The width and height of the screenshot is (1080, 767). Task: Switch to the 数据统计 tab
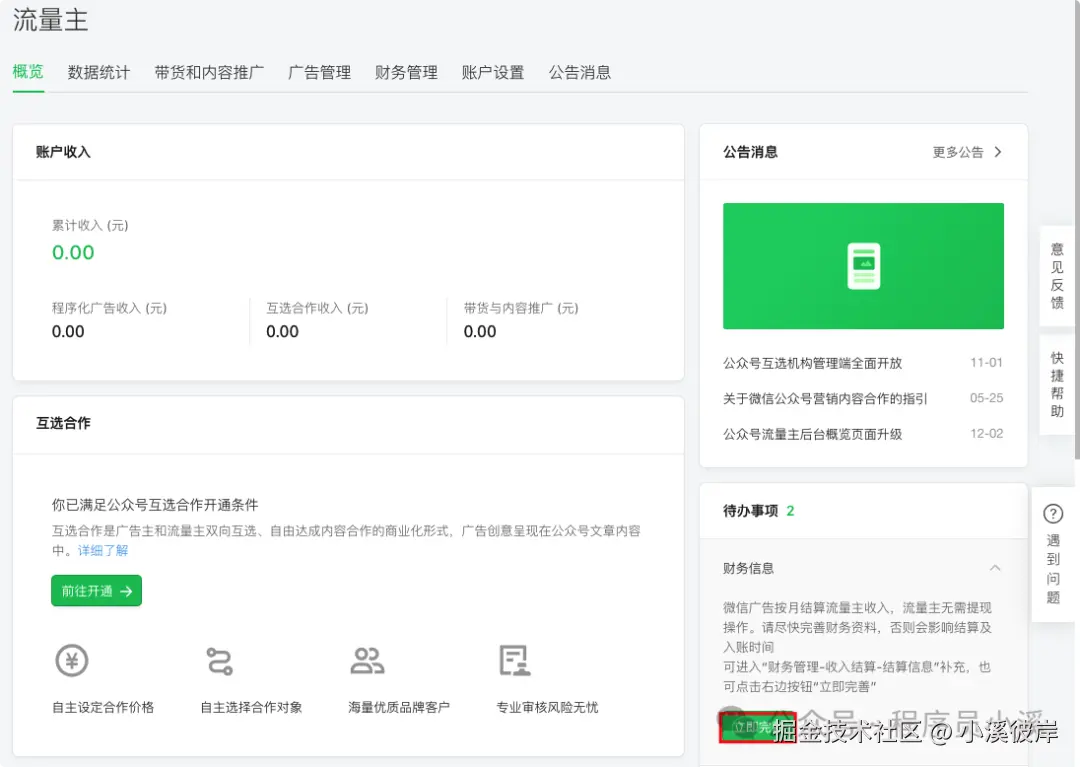click(x=98, y=72)
